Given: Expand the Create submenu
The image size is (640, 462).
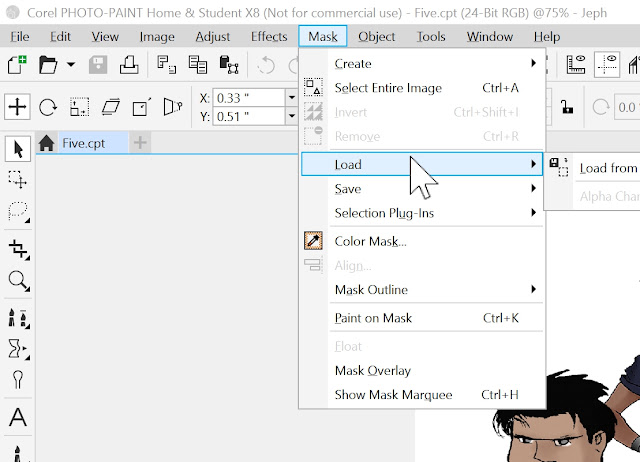Looking at the screenshot, I should (422, 64).
